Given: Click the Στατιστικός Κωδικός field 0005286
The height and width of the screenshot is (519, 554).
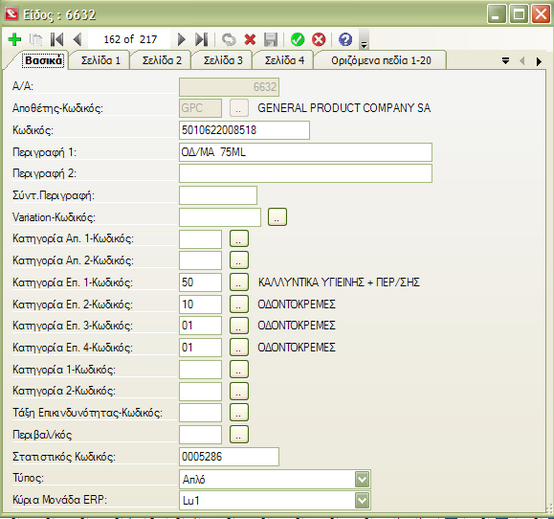Looking at the screenshot, I should click(x=229, y=456).
